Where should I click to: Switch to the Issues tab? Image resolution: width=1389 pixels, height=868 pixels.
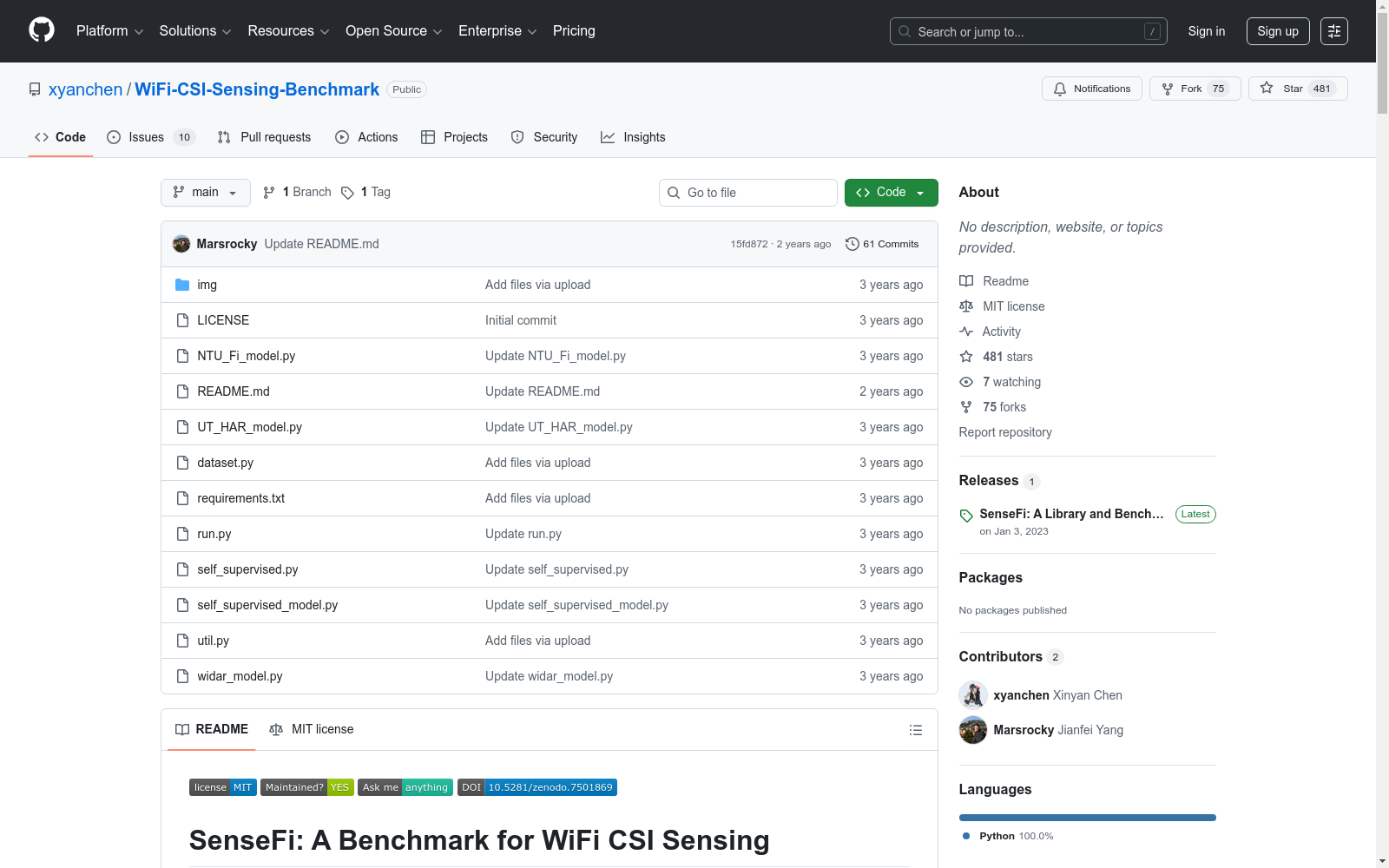point(151,137)
